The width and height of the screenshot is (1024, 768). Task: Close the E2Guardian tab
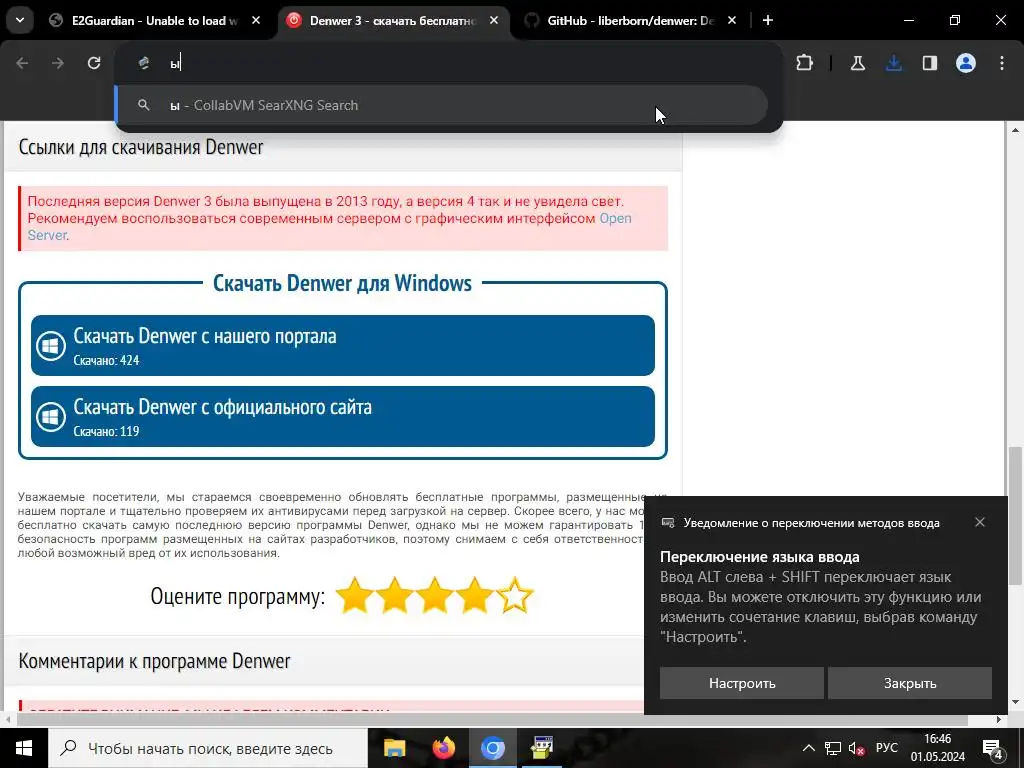(x=256, y=21)
